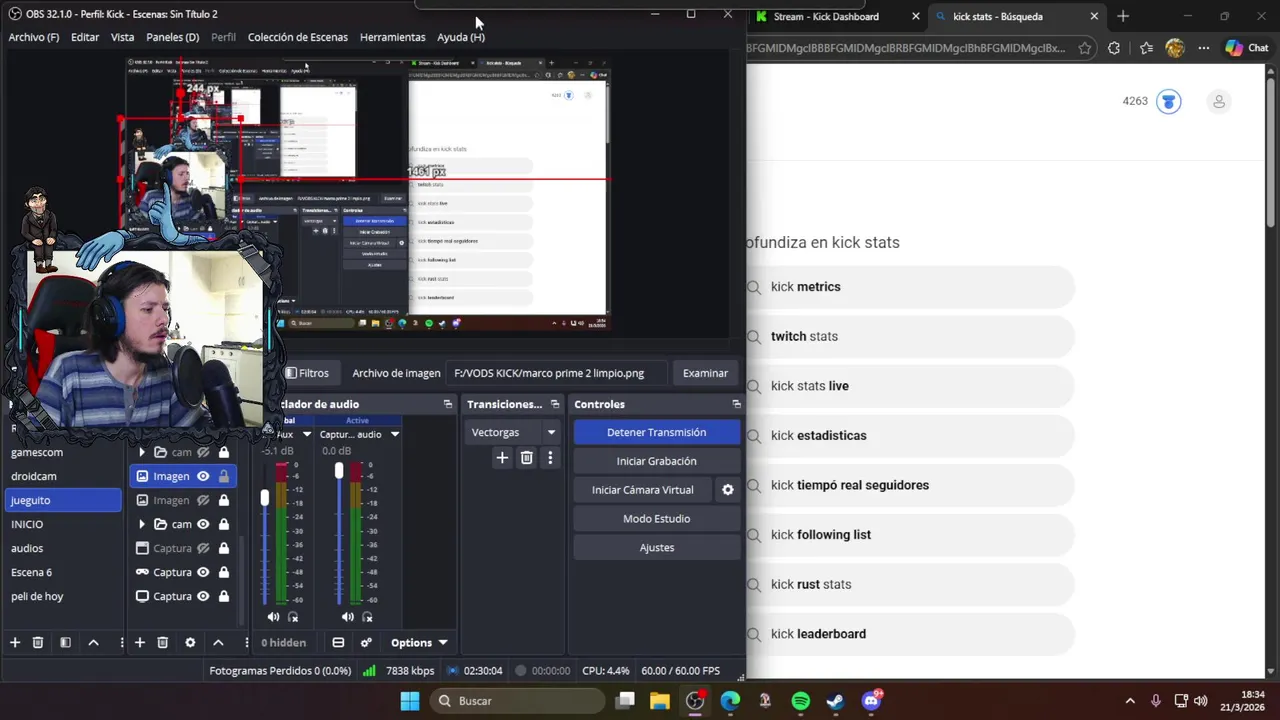Click the Captura audio volume fader
Image resolution: width=1280 pixels, height=720 pixels.
point(339,470)
